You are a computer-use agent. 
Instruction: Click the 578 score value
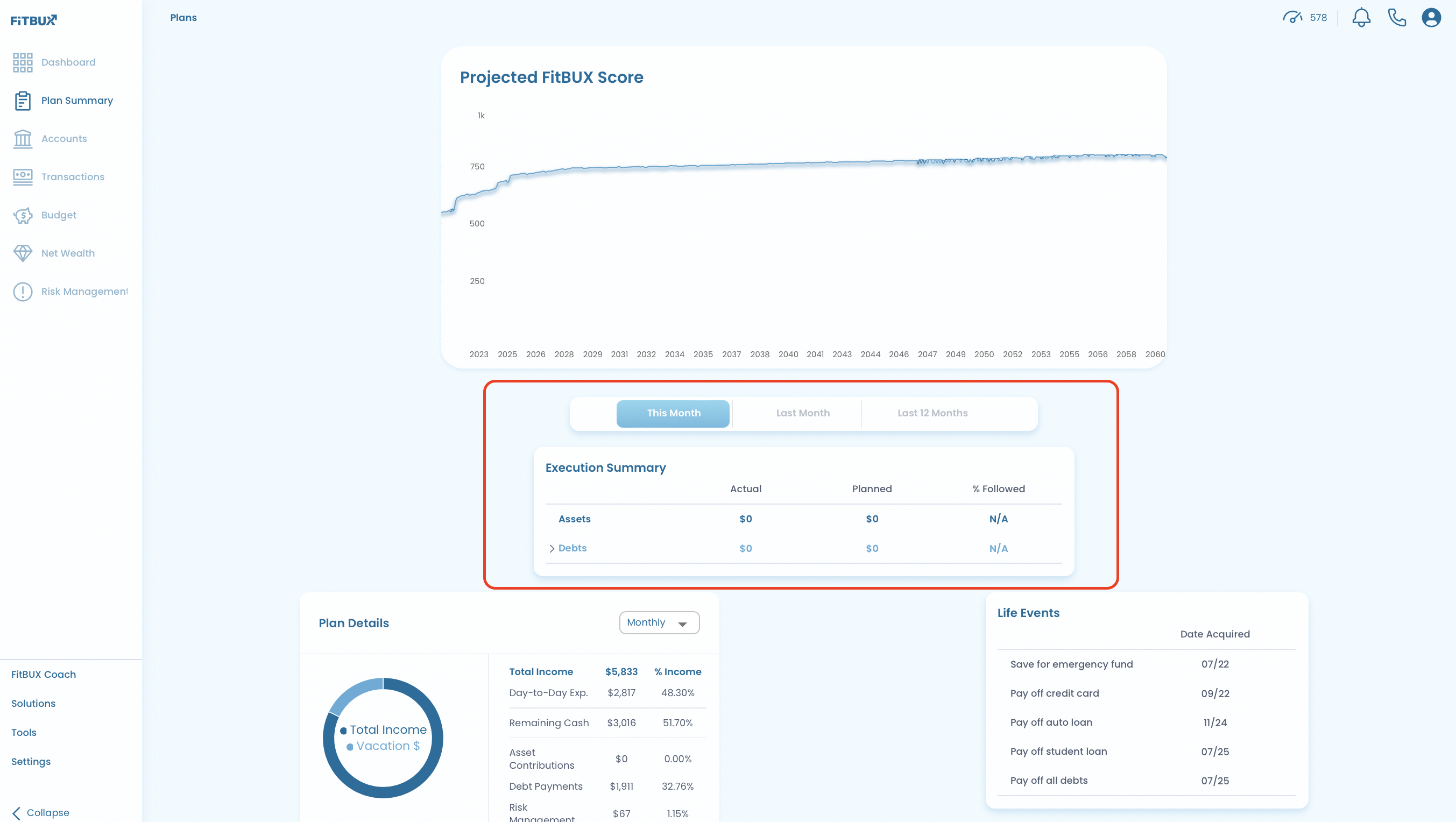click(1318, 18)
